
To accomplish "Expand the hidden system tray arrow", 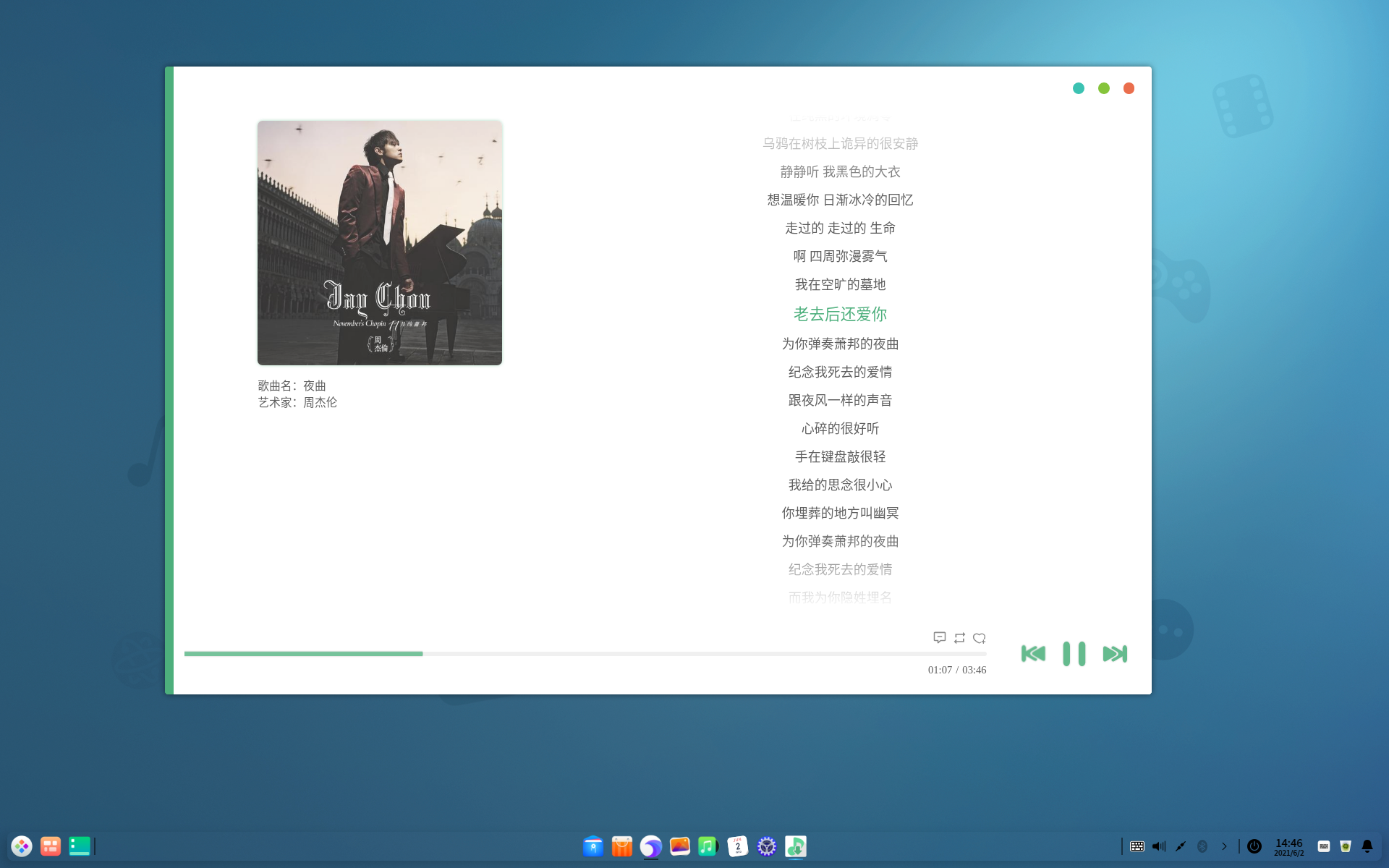I will (1224, 846).
